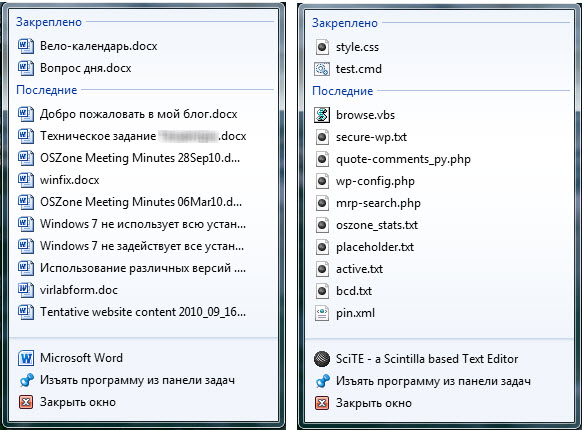Click the script icon beside browse.vbs
The height and width of the screenshot is (430, 584).
coord(322,115)
